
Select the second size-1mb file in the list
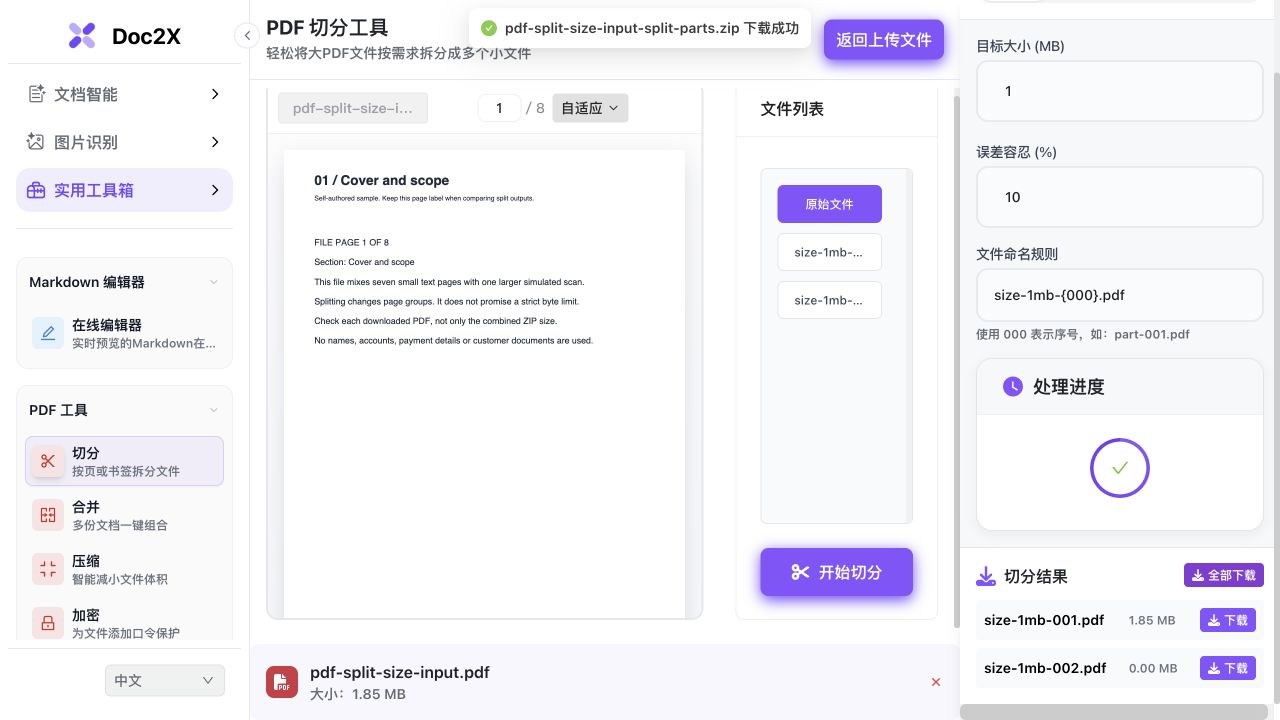[x=829, y=300]
